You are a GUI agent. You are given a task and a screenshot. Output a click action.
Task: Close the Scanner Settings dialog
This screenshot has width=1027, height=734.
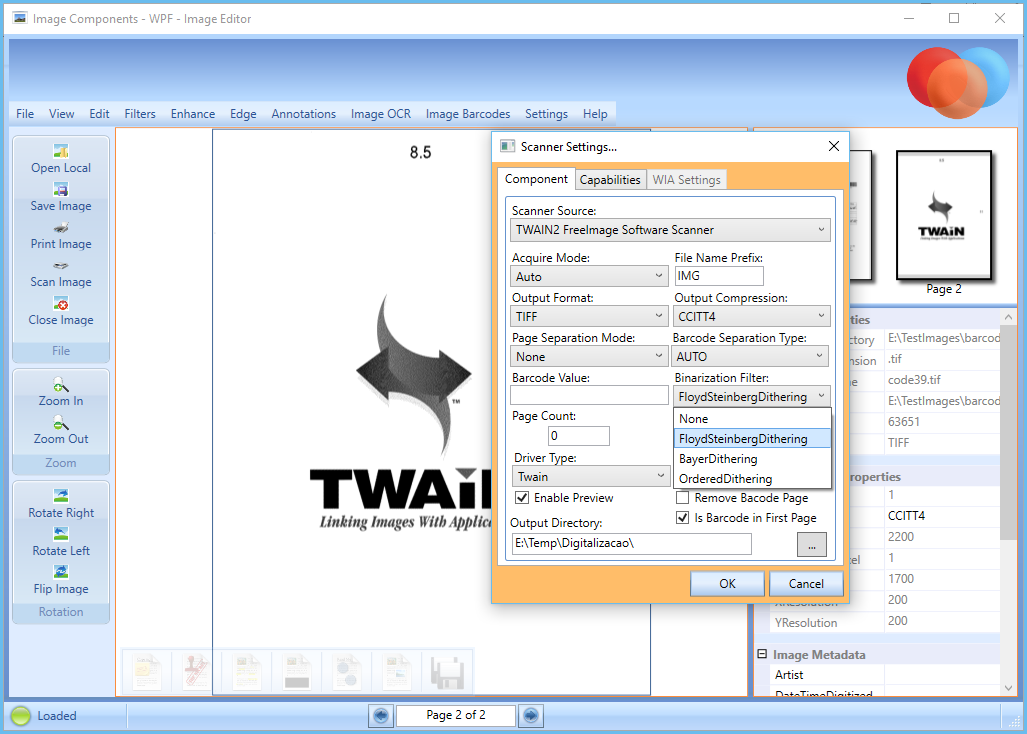point(834,146)
